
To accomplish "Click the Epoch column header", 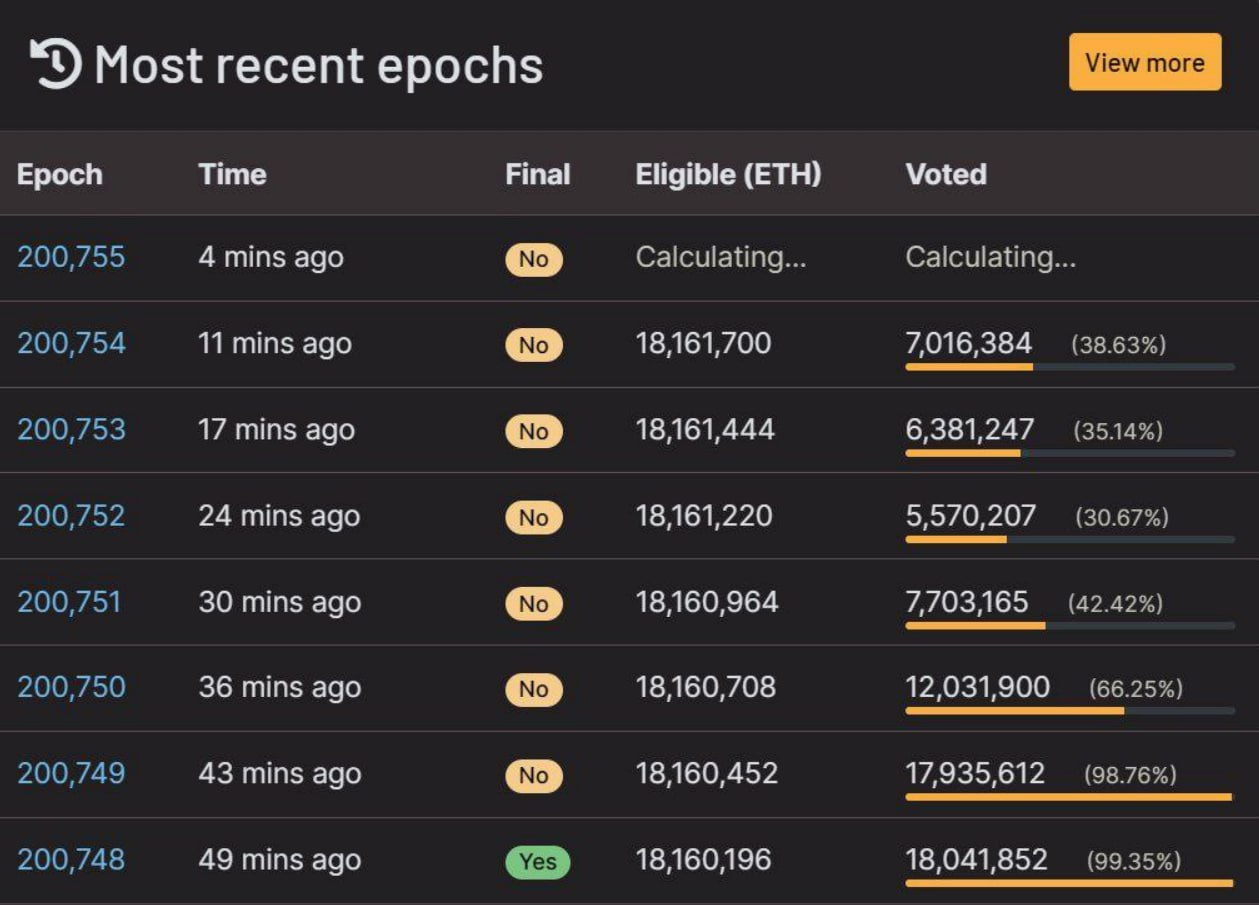I will tap(60, 174).
